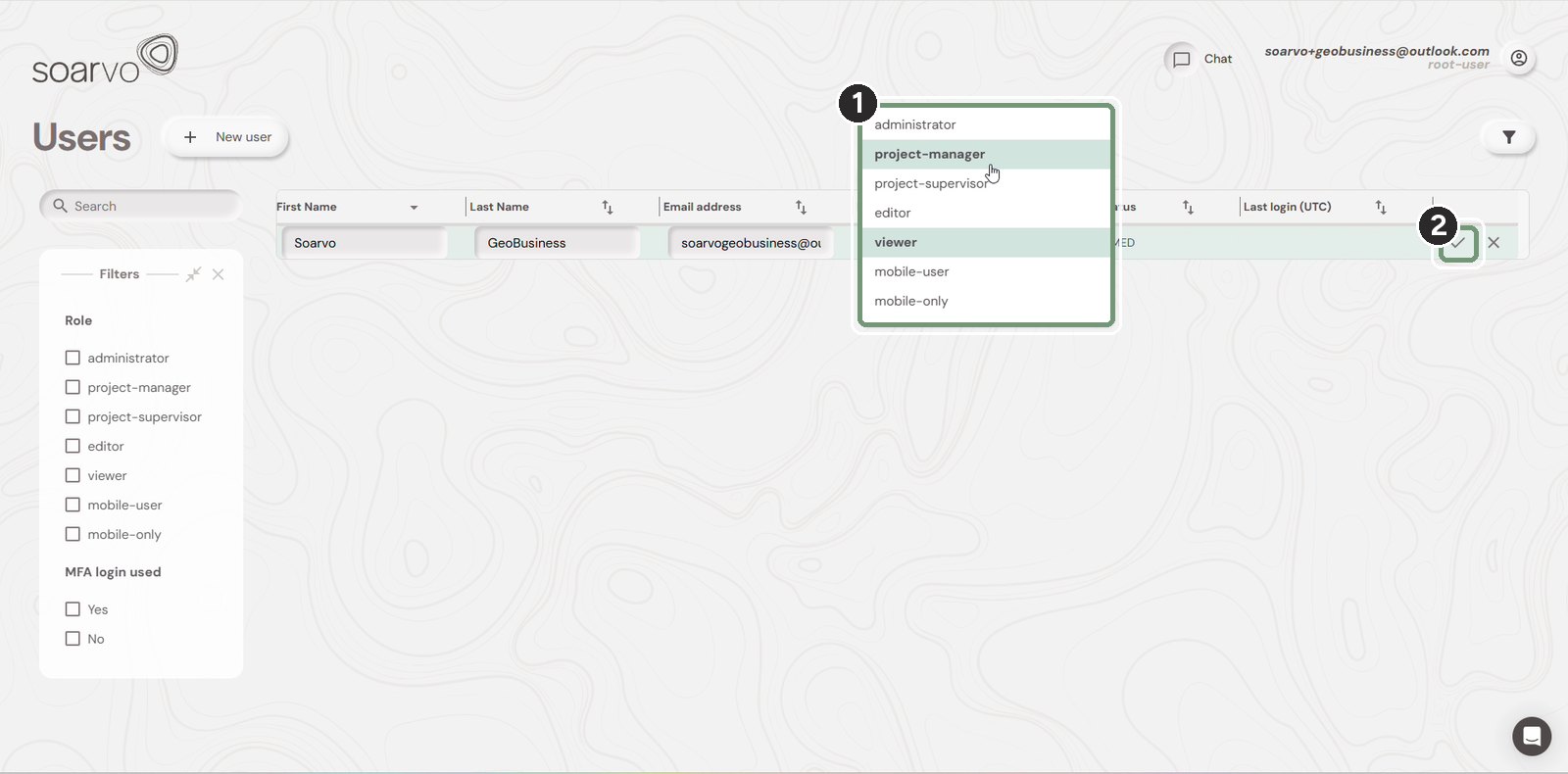The width and height of the screenshot is (1568, 774).
Task: Edit the First Name field Soarvo
Action: 364,243
